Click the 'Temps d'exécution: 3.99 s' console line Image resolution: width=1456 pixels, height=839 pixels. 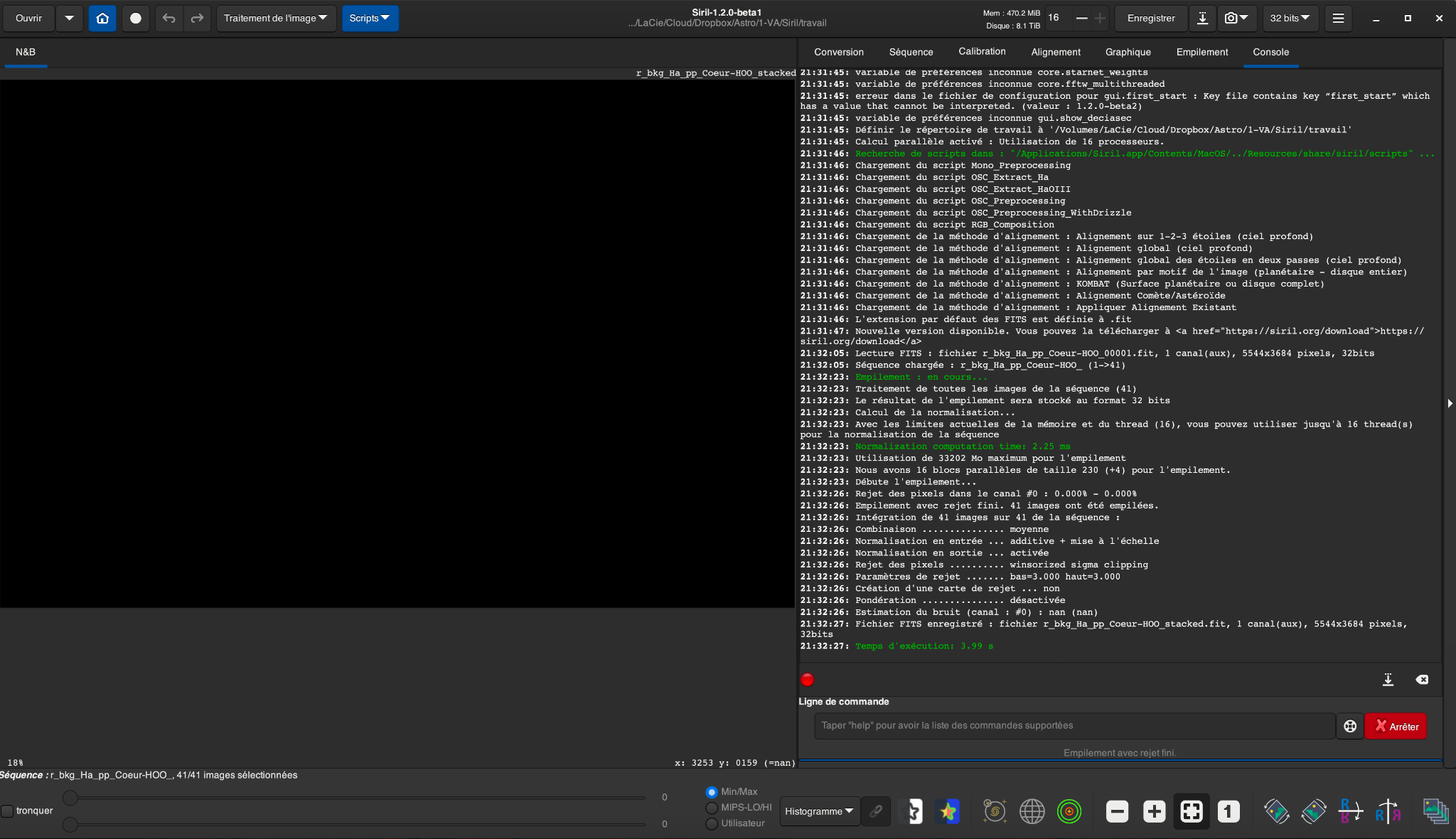[924, 646]
